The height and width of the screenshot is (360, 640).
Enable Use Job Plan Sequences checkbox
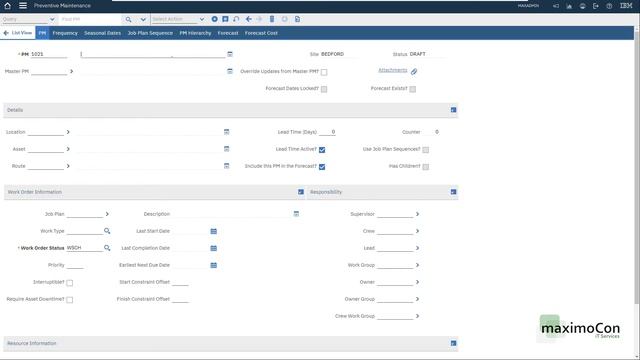click(x=426, y=150)
